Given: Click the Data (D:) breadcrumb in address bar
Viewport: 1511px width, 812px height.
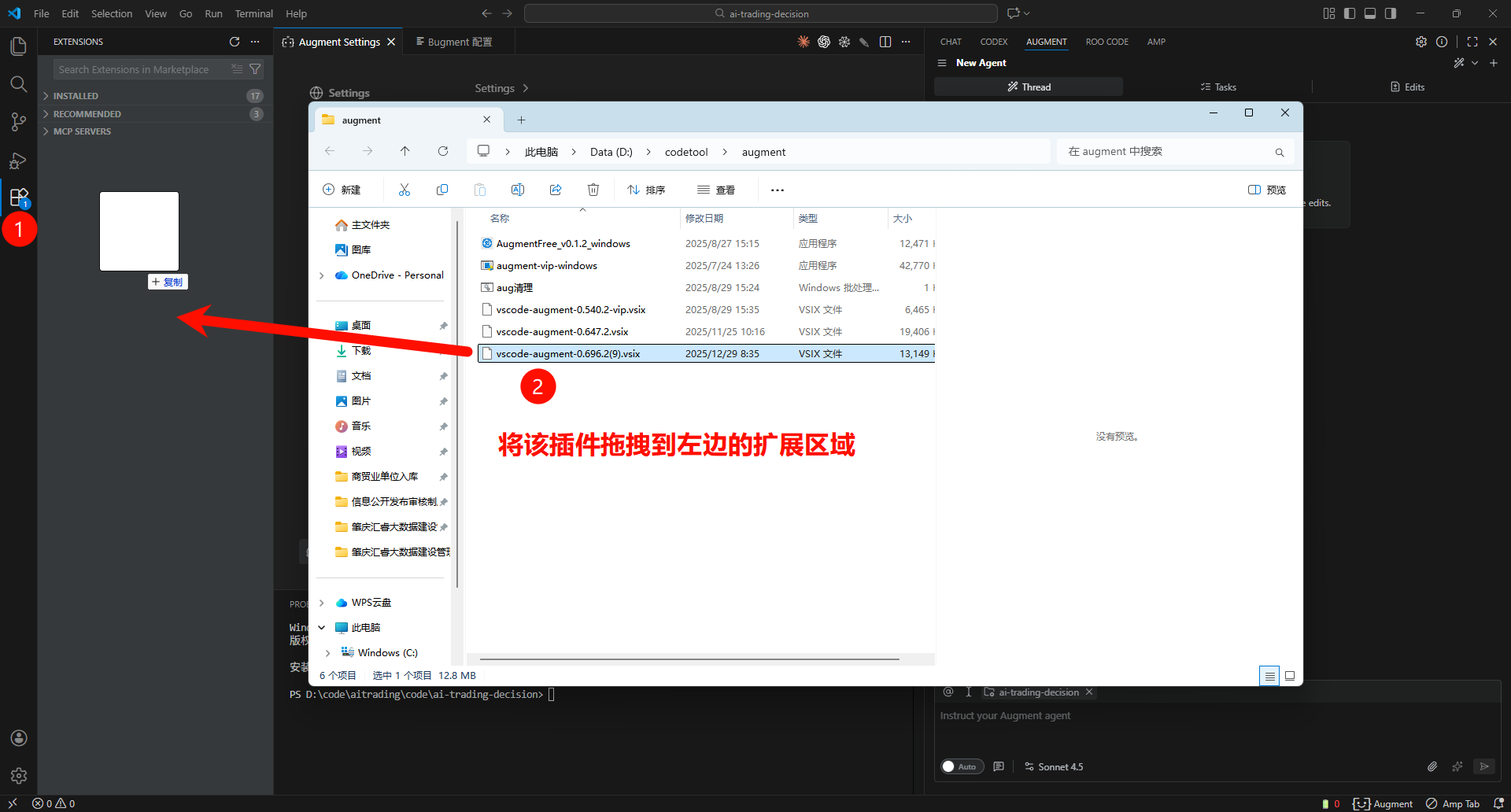Looking at the screenshot, I should tap(611, 152).
